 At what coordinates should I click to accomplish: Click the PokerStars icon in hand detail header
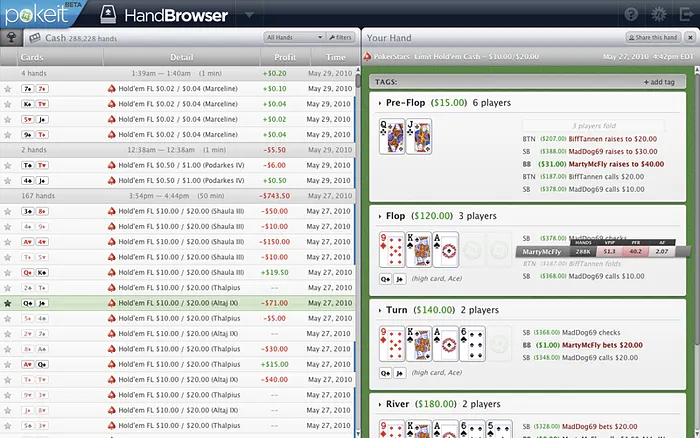pos(367,57)
